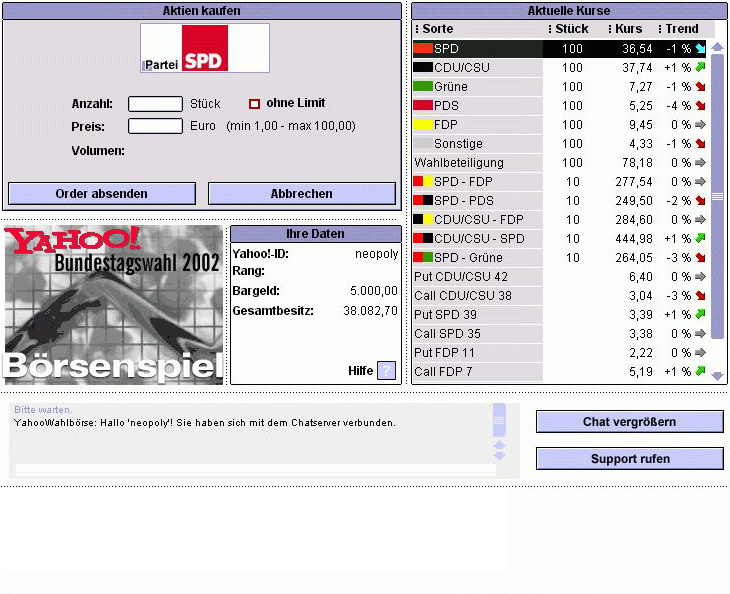Click the Hilfe question mark icon
The image size is (730, 594).
pyautogui.click(x=386, y=371)
